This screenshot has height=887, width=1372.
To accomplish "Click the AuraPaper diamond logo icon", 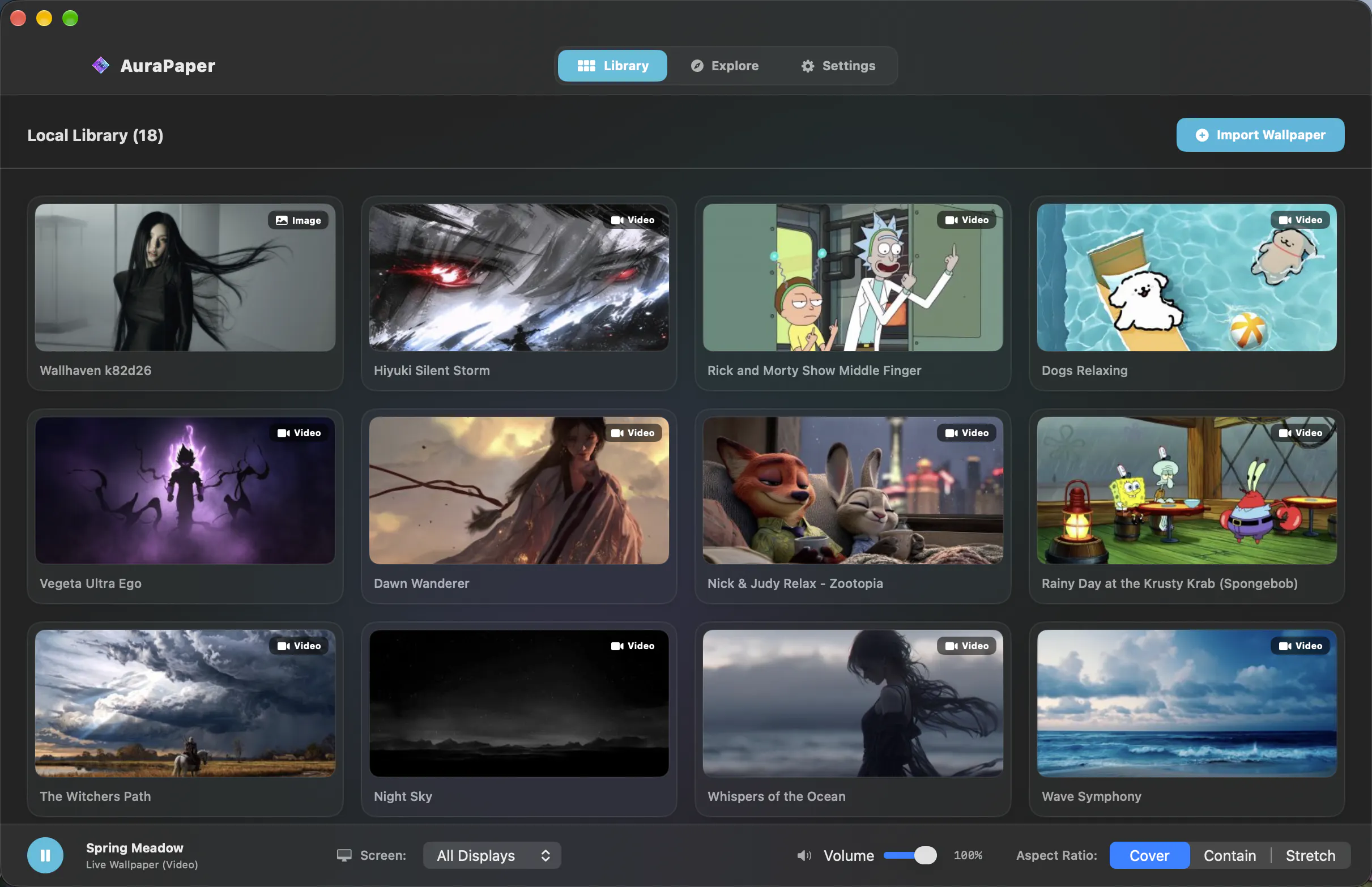I will click(x=101, y=65).
